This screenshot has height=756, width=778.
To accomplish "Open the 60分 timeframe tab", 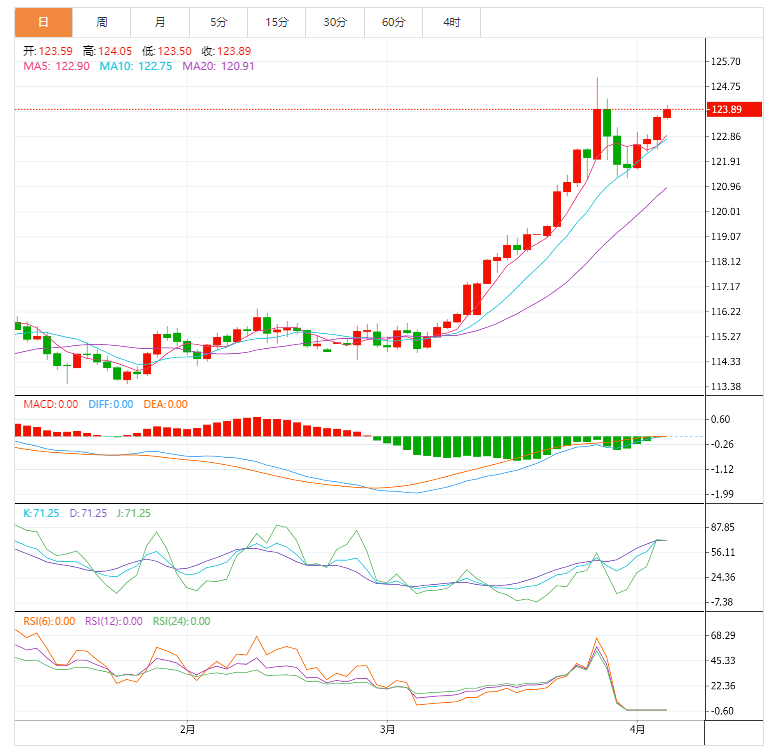I will point(393,22).
